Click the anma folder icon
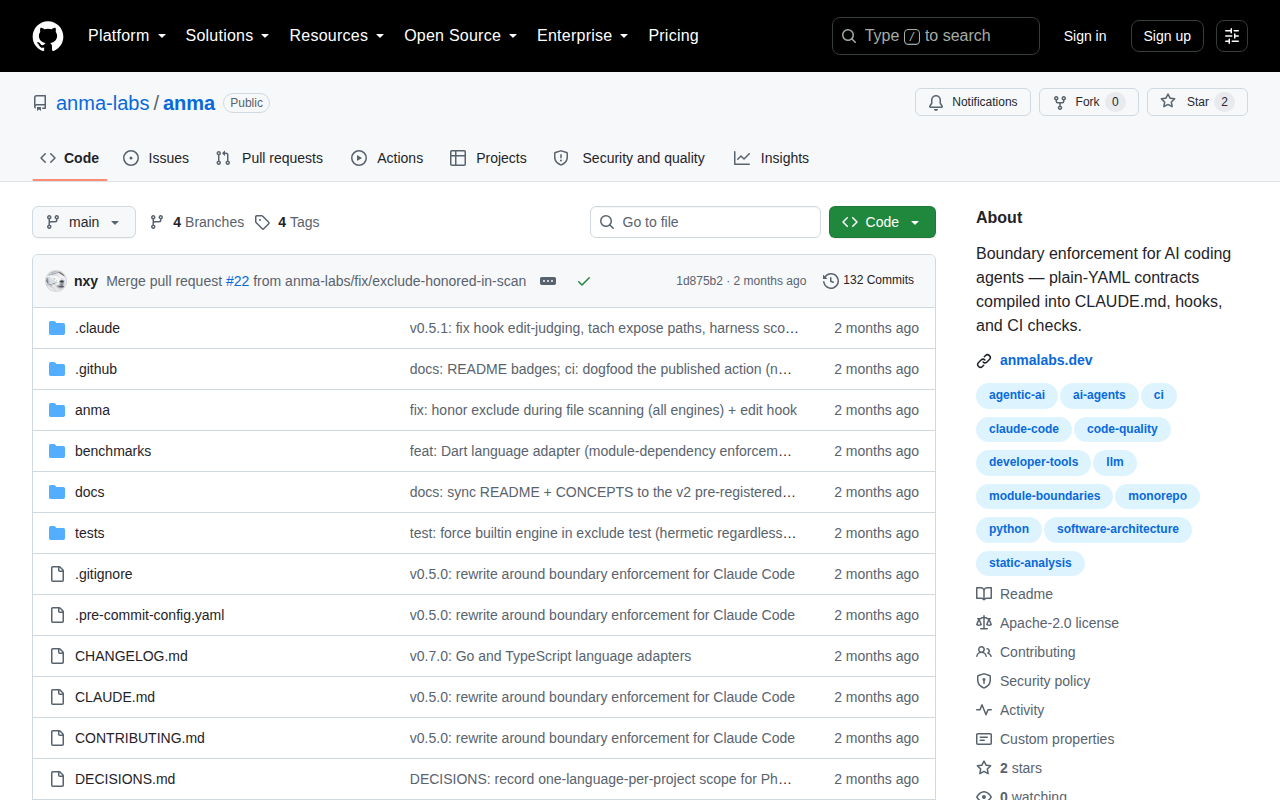 tap(57, 410)
